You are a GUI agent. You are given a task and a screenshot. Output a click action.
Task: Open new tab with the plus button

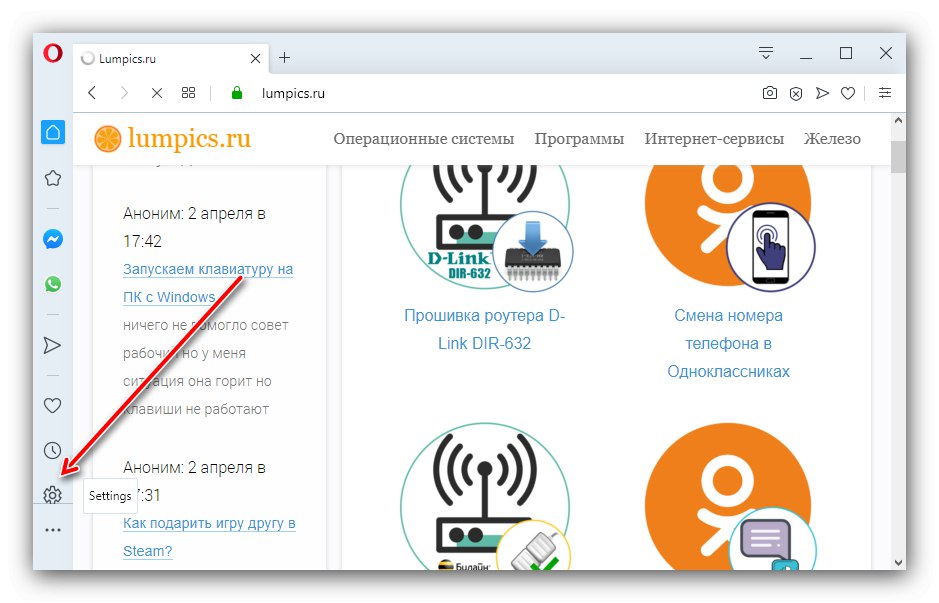pos(285,57)
